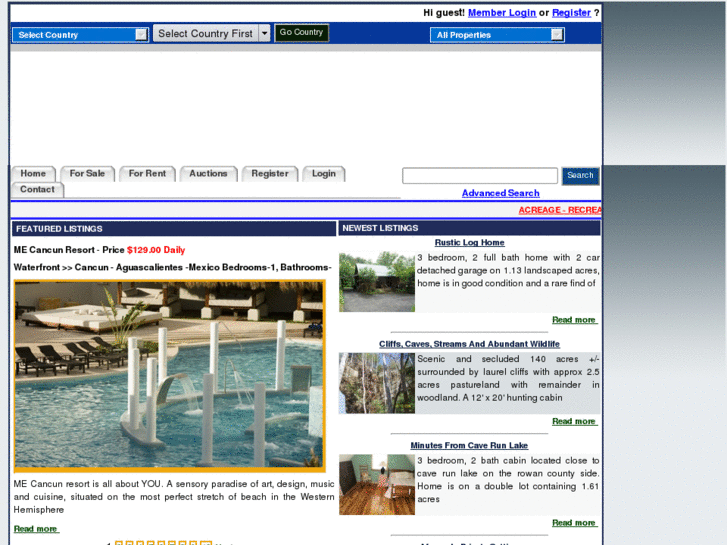Open the Login navigation tab

[324, 173]
